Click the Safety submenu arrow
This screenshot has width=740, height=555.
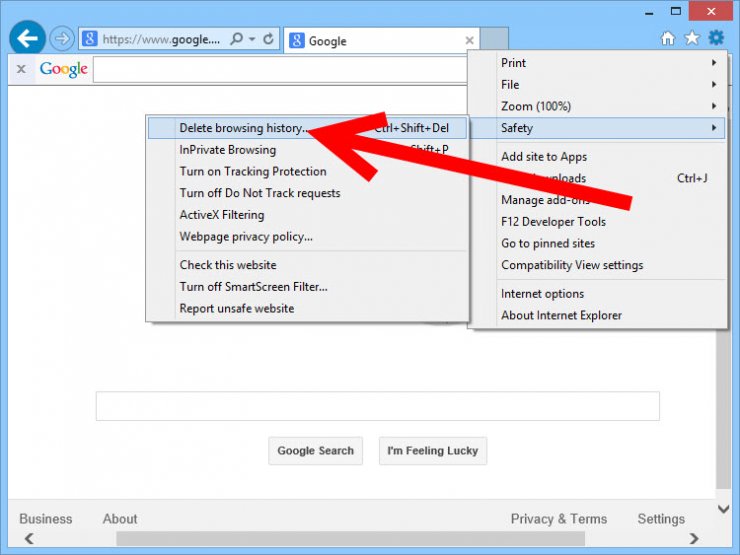click(x=714, y=128)
